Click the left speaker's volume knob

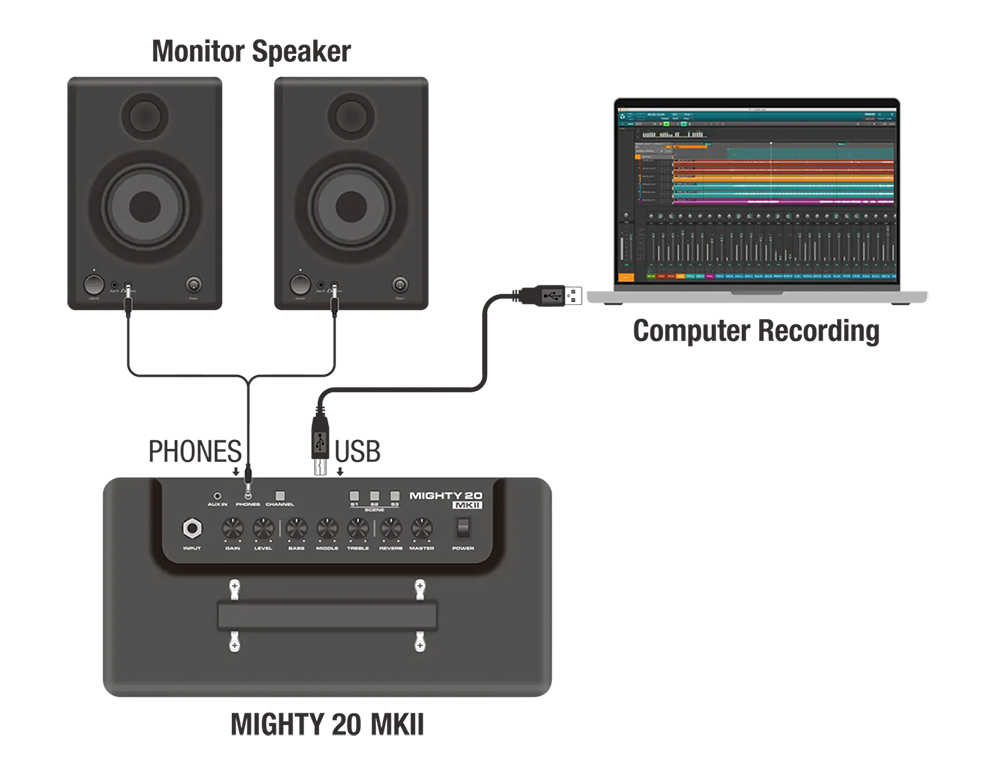pos(93,284)
